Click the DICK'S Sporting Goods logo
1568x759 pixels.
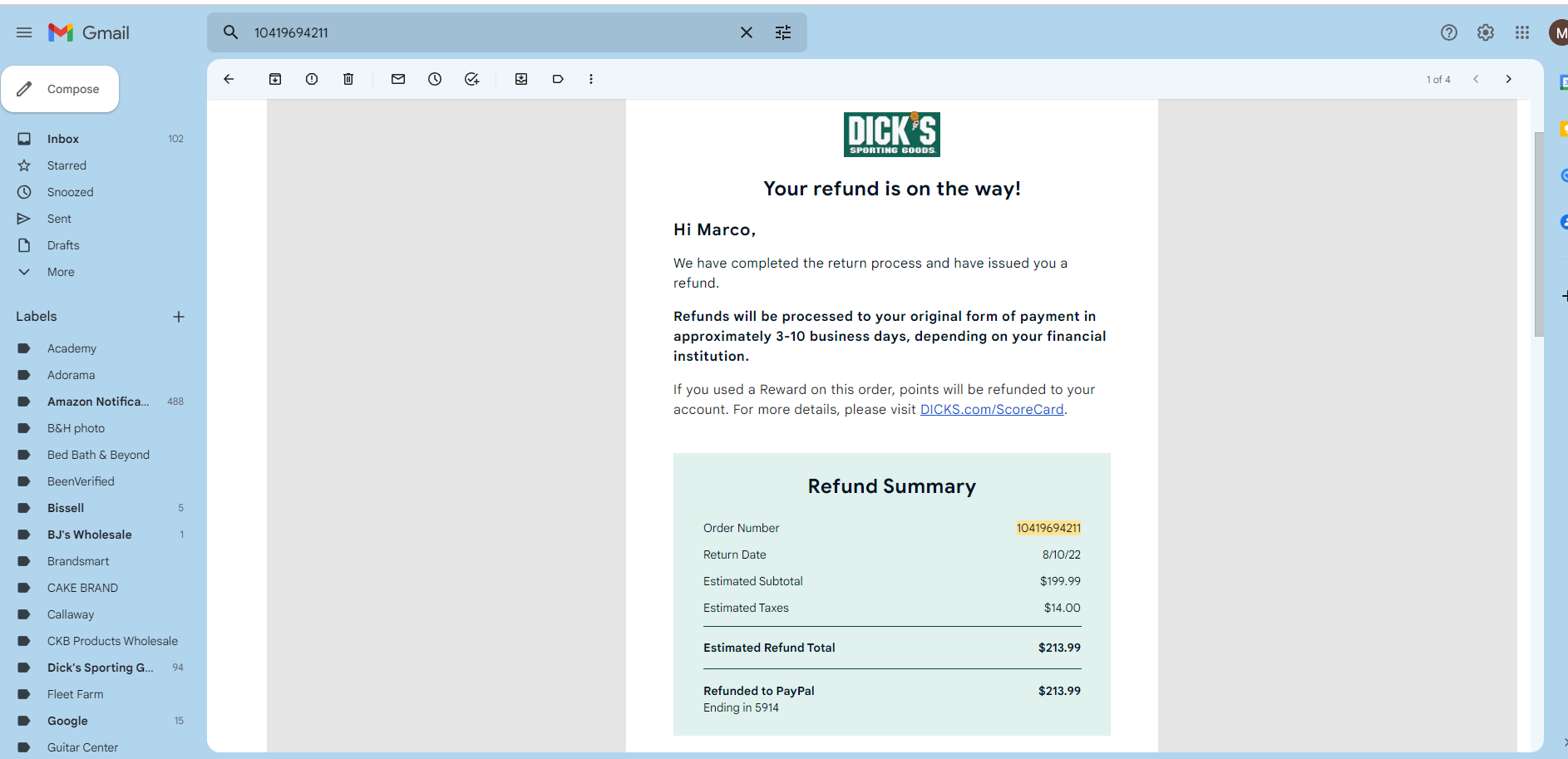click(892, 134)
